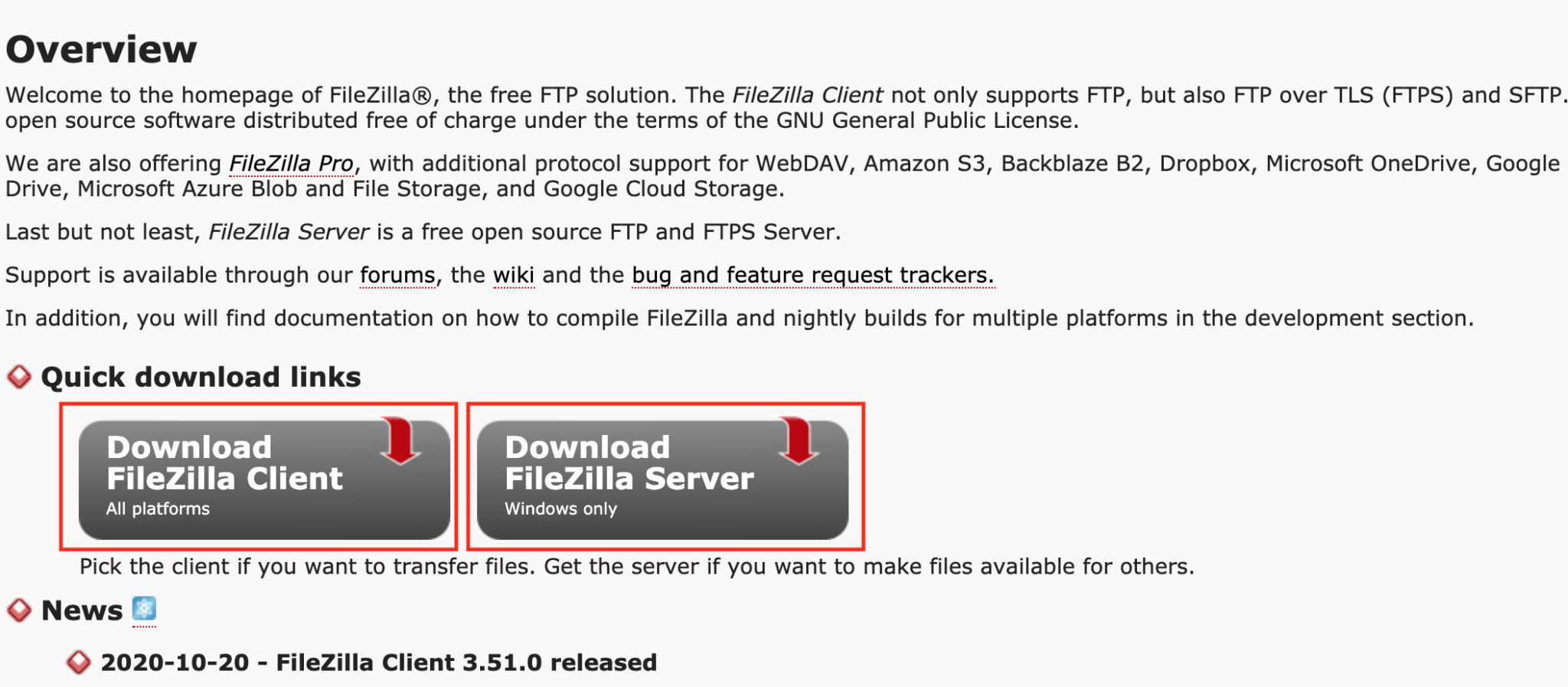This screenshot has width=1568, height=687.
Task: Open the News feed icon
Action: (144, 609)
